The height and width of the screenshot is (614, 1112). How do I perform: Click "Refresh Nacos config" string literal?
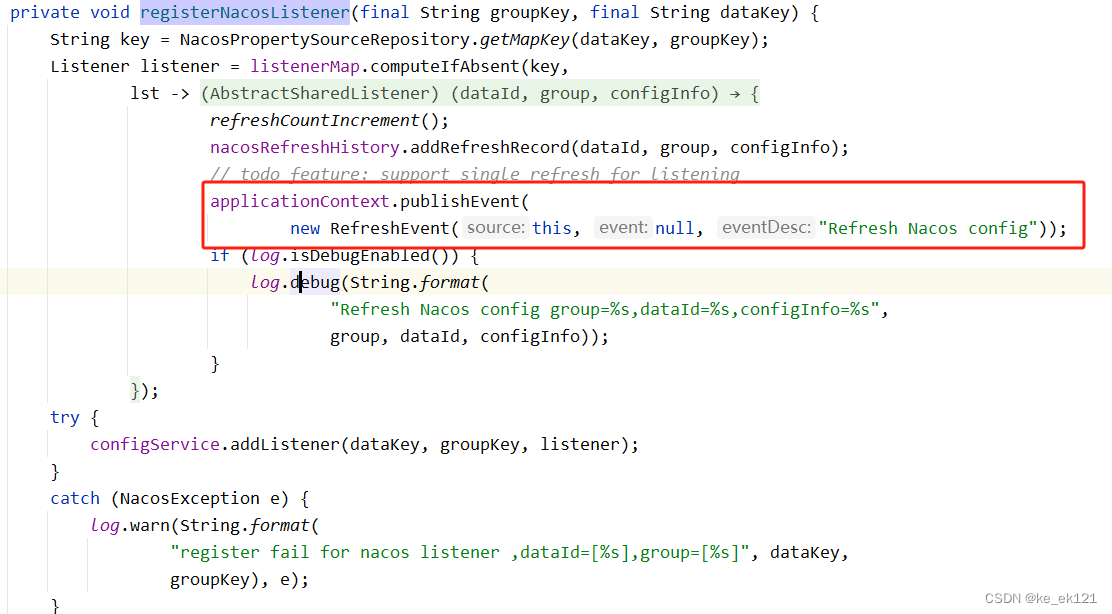click(928, 228)
